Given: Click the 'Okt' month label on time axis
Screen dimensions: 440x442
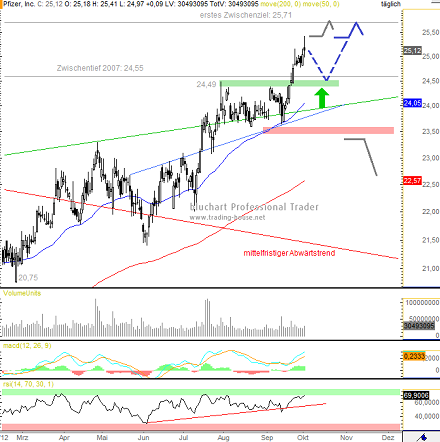Looking at the screenshot, I should pos(303,438).
